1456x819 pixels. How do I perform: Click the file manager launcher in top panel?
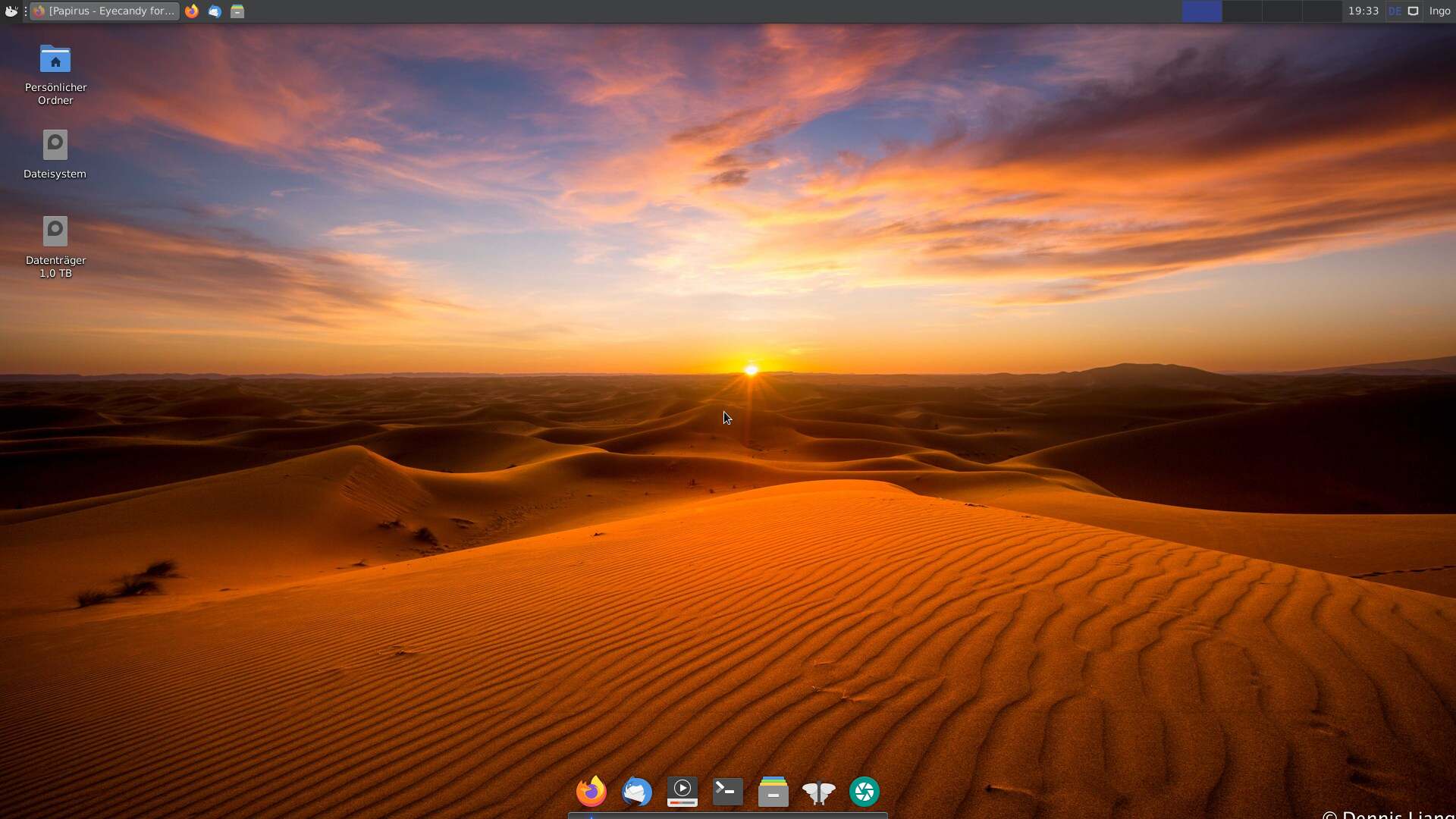237,11
